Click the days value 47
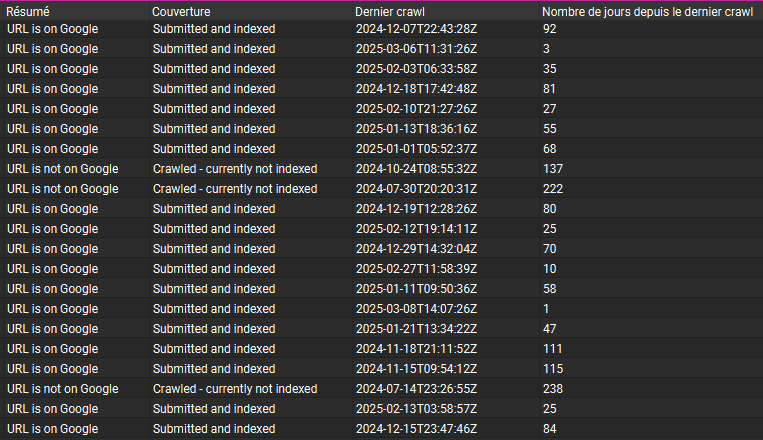763x440 pixels. click(550, 328)
